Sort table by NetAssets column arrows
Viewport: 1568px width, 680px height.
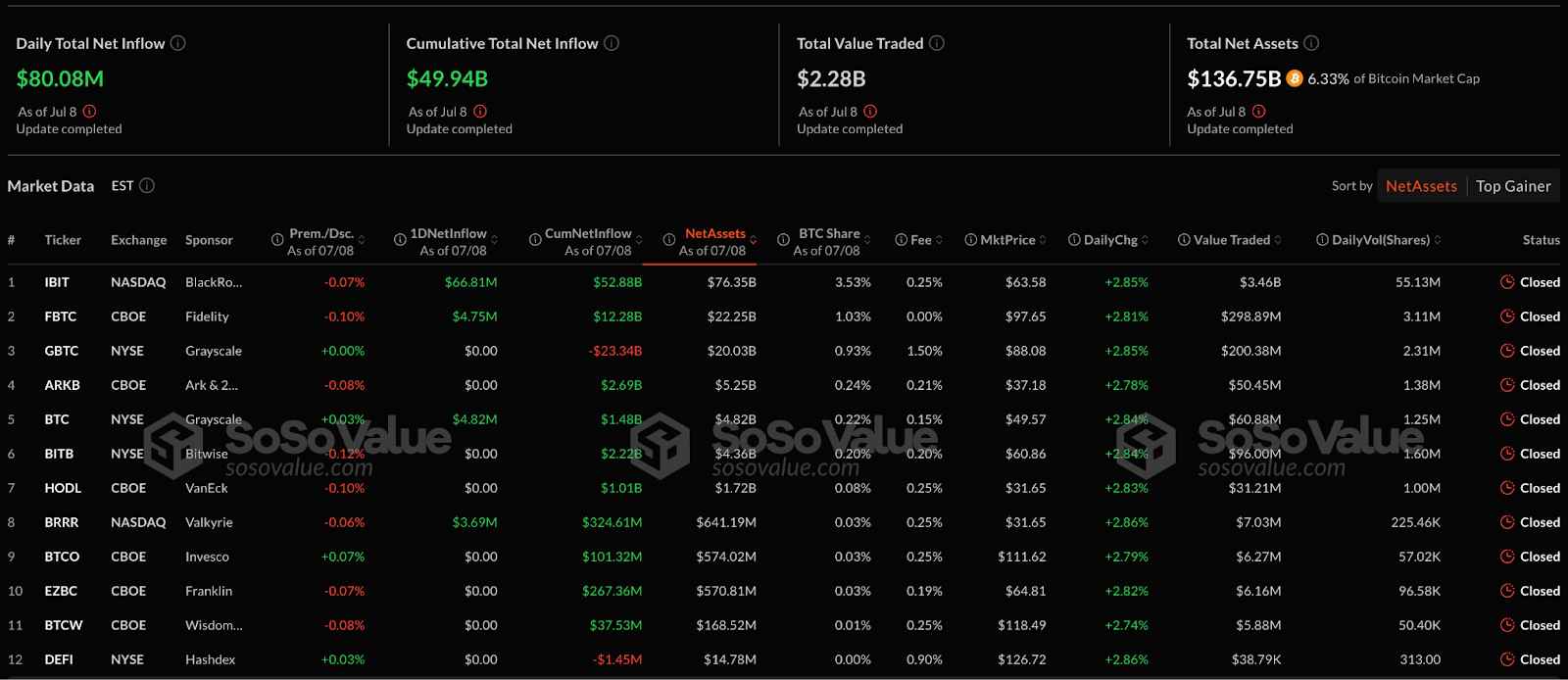click(x=753, y=240)
